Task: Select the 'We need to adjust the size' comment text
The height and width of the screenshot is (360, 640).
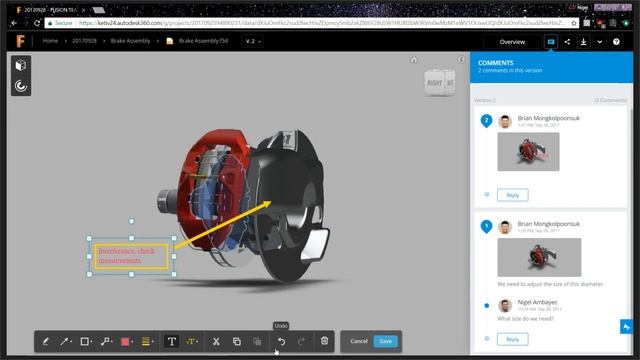Action: tap(550, 284)
